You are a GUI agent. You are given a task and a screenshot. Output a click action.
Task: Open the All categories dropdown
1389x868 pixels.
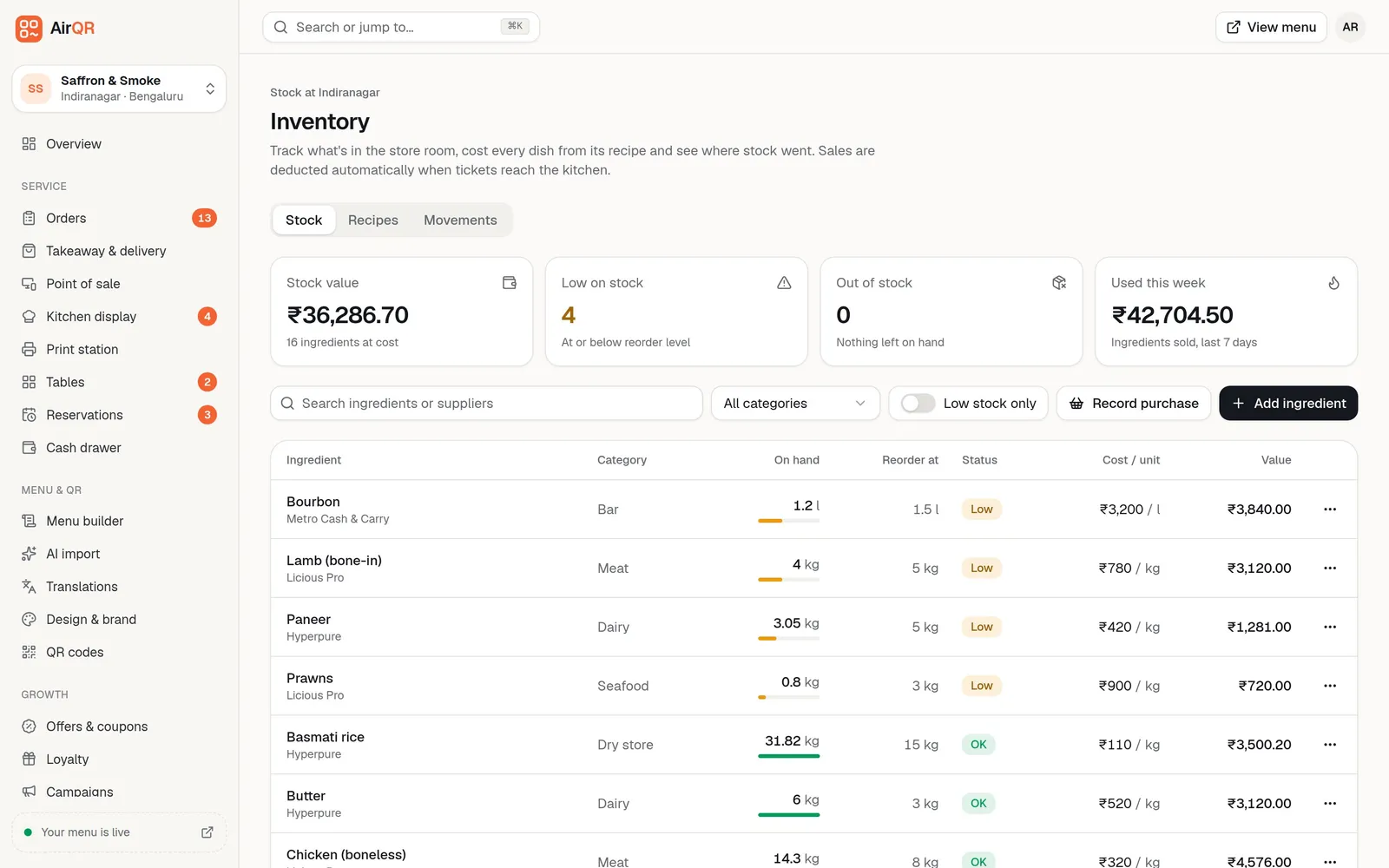795,404
